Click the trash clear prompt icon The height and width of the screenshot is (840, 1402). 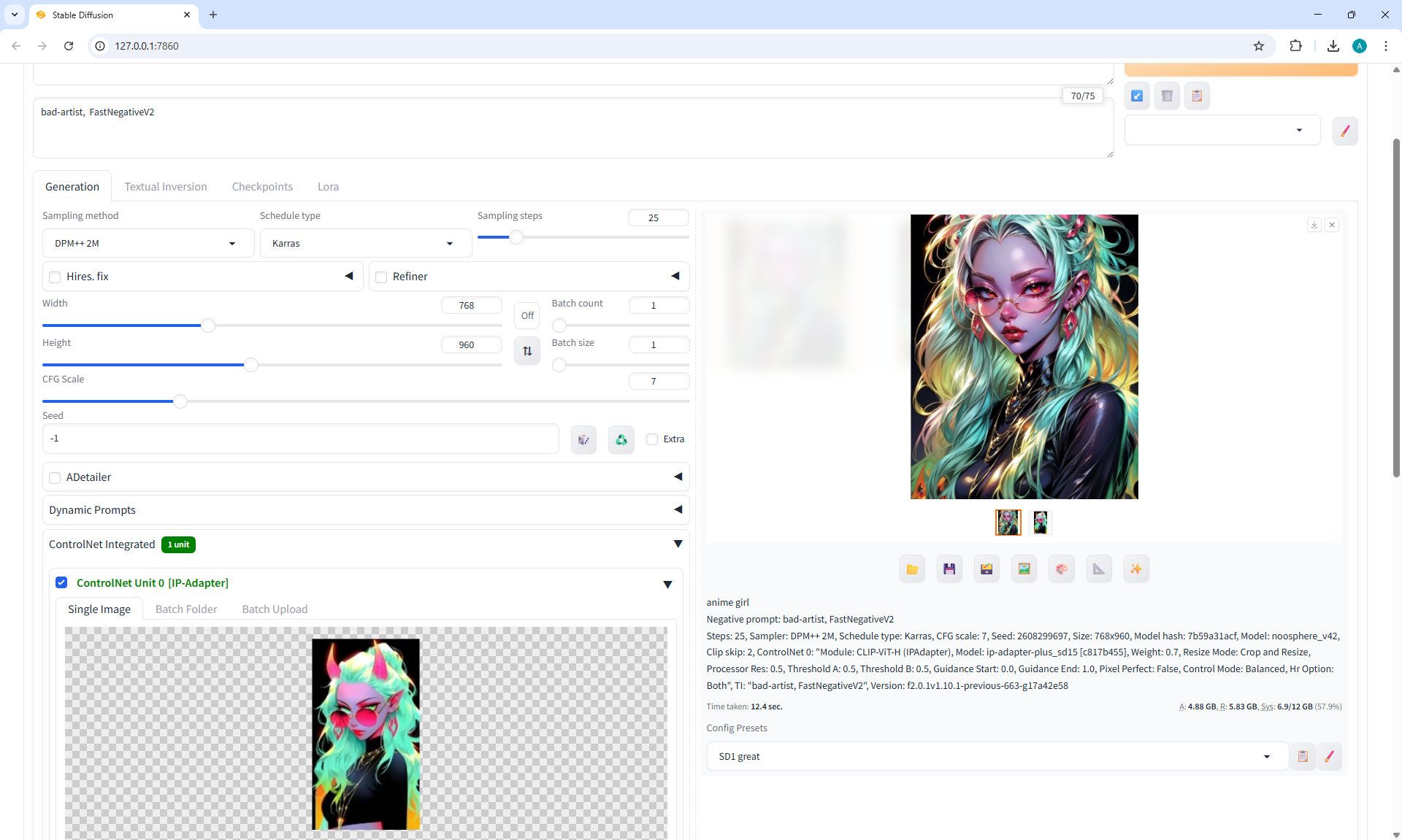[x=1167, y=96]
